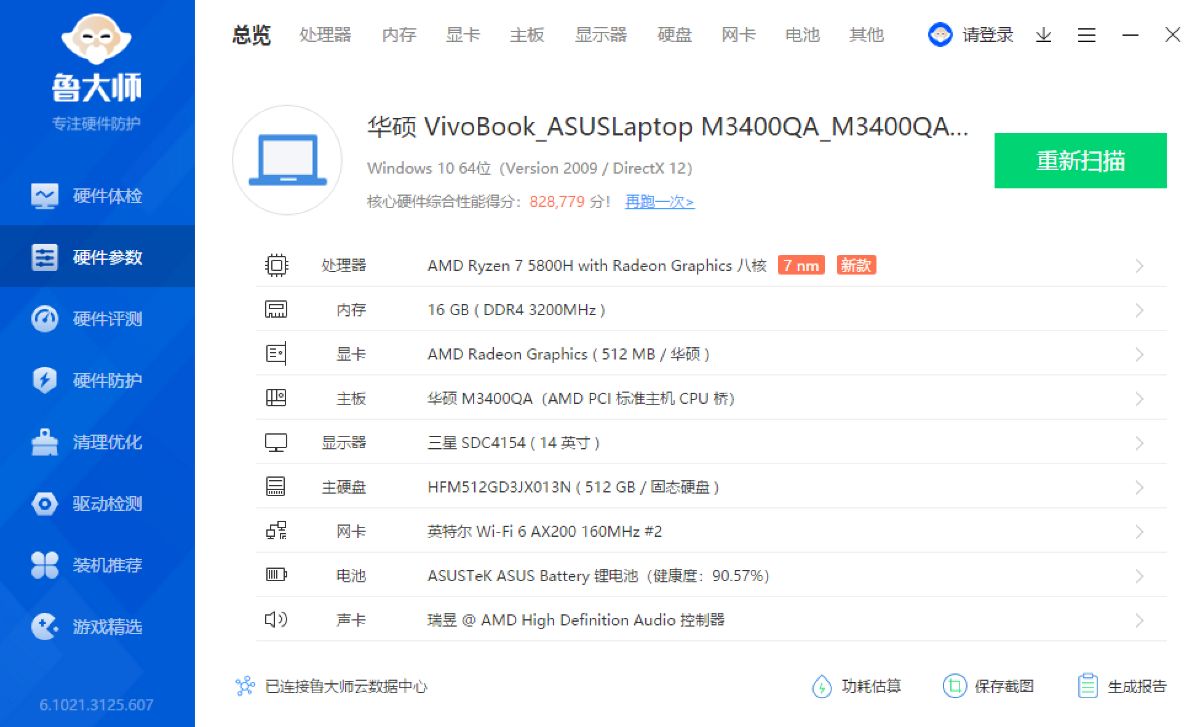The height and width of the screenshot is (727, 1200).
Task: Expand the 显示器 row chevron
Action: 1139,443
